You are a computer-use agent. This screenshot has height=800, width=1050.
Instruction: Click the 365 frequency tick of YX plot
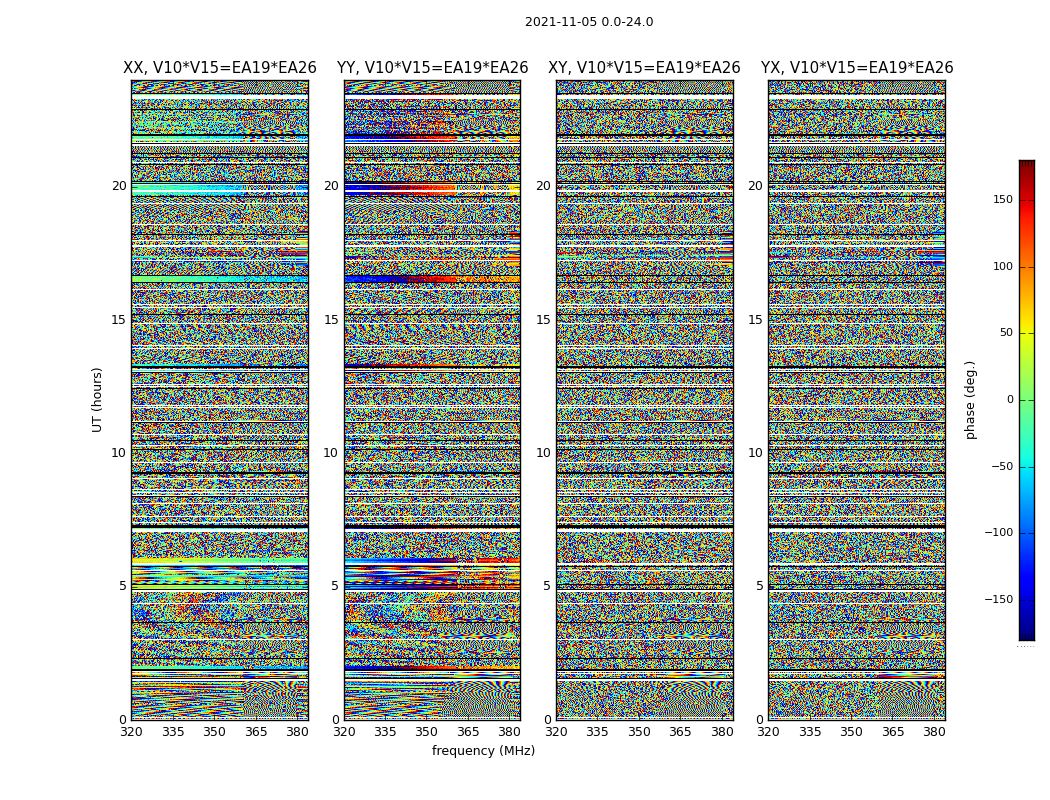(893, 732)
